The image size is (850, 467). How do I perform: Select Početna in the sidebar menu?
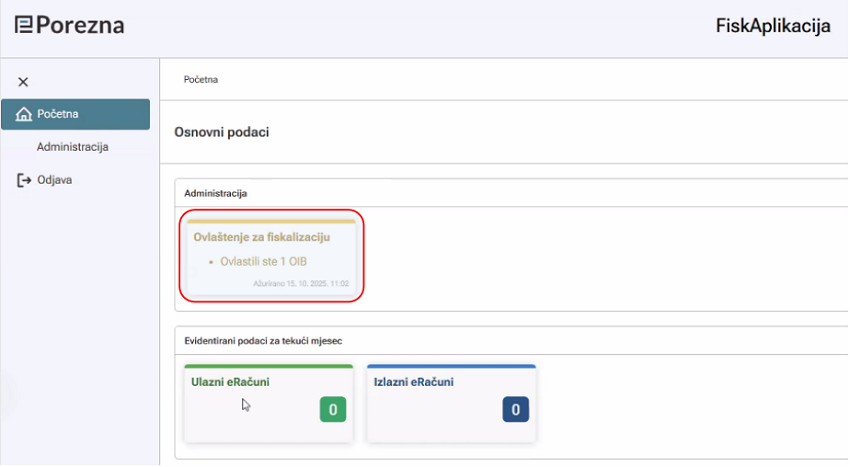[x=75, y=114]
